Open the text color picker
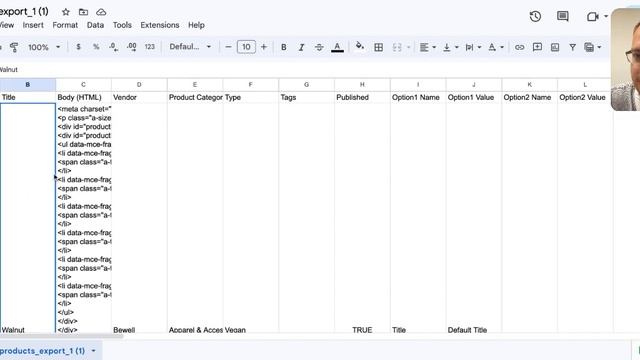The image size is (640, 360). coord(337,47)
